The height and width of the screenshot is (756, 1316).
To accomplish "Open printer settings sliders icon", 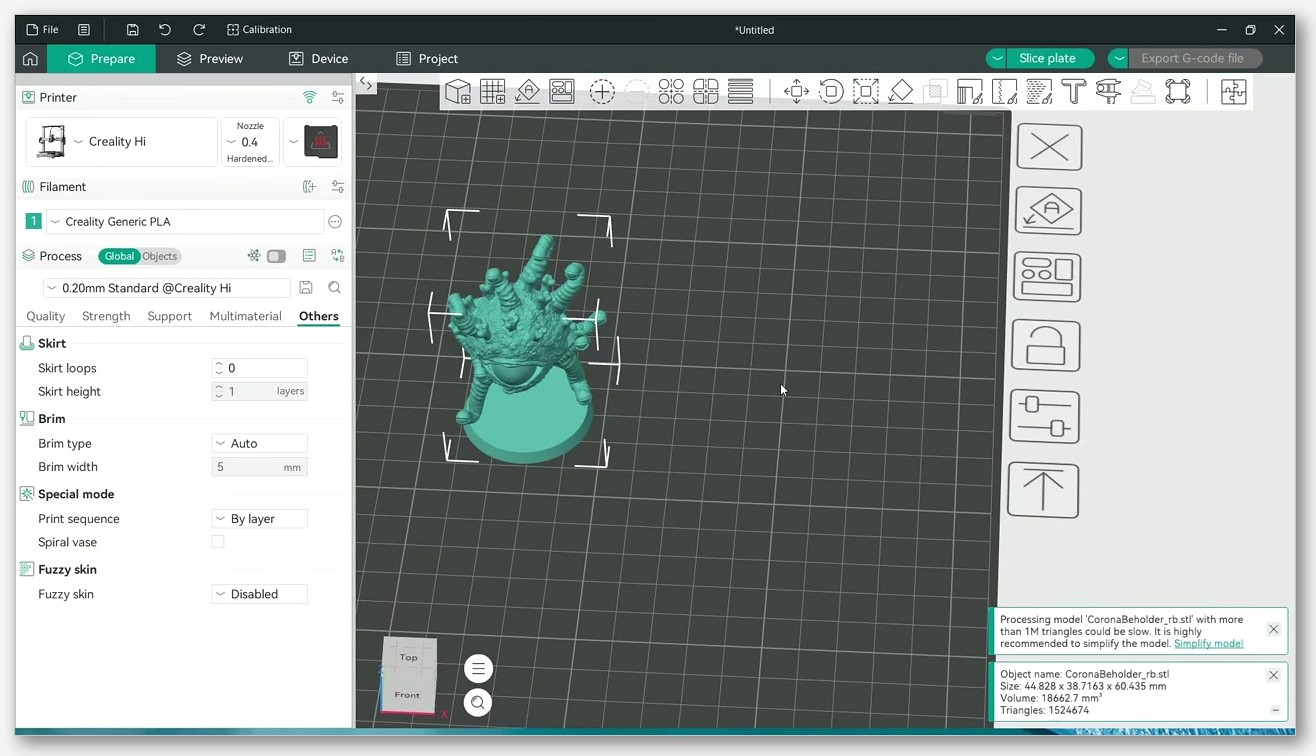I will point(338,97).
